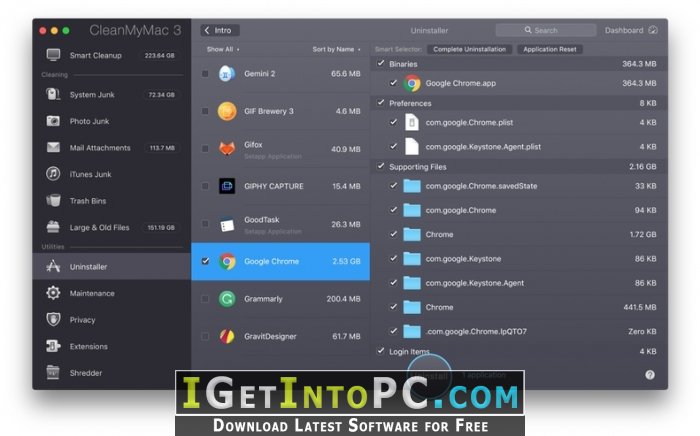Click the Maintenance gear icon

point(53,293)
